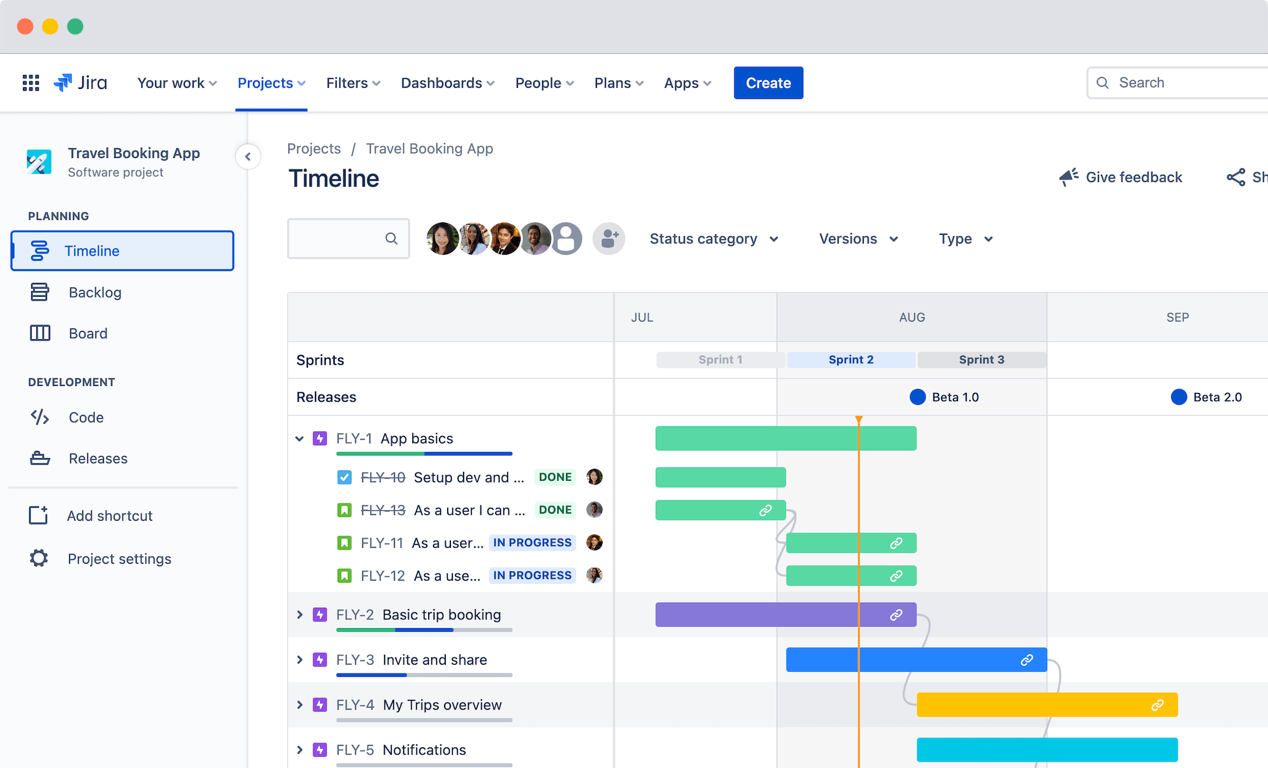Click the Jira logo

[x=80, y=82]
